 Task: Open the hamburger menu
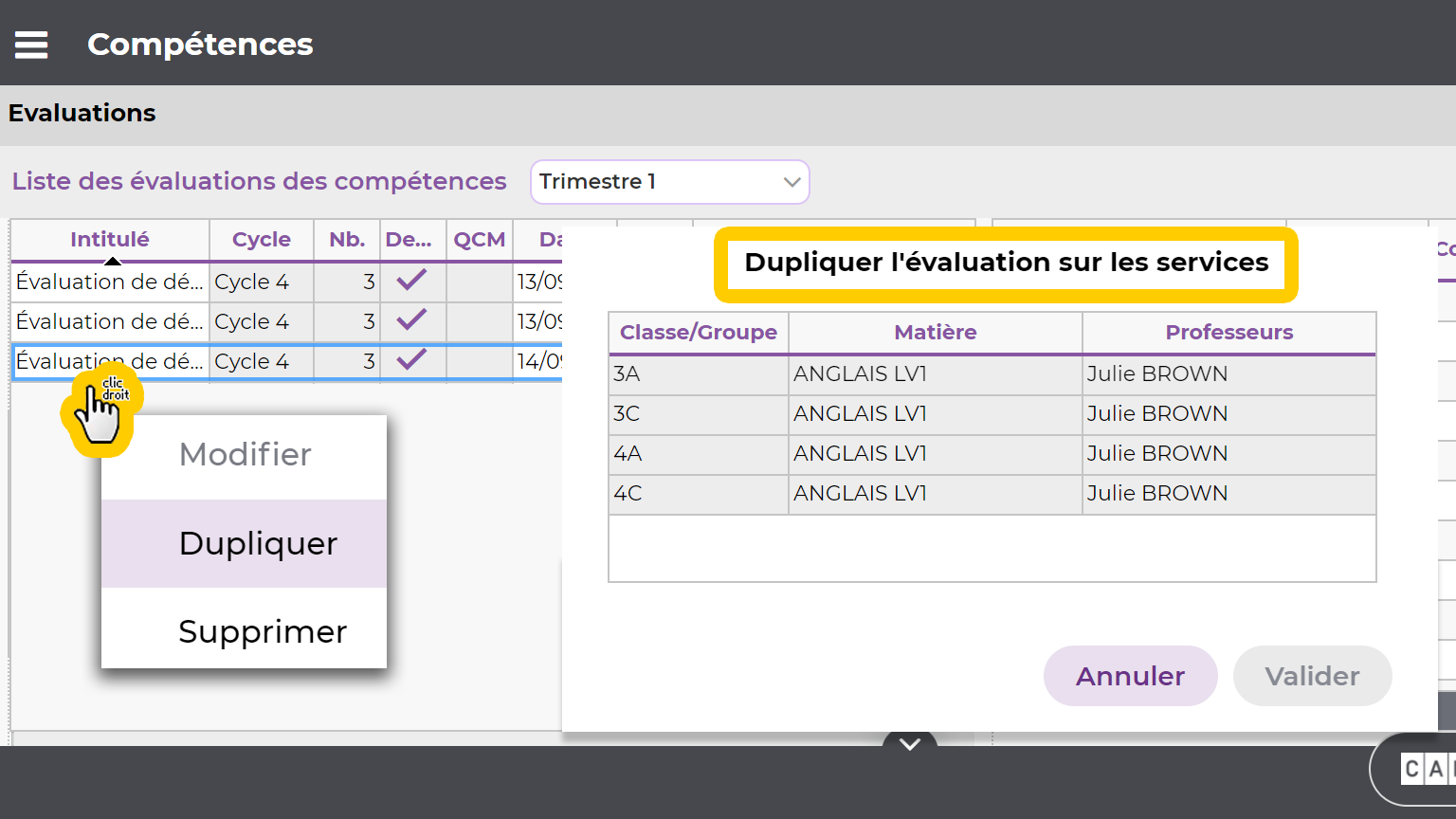point(31,45)
